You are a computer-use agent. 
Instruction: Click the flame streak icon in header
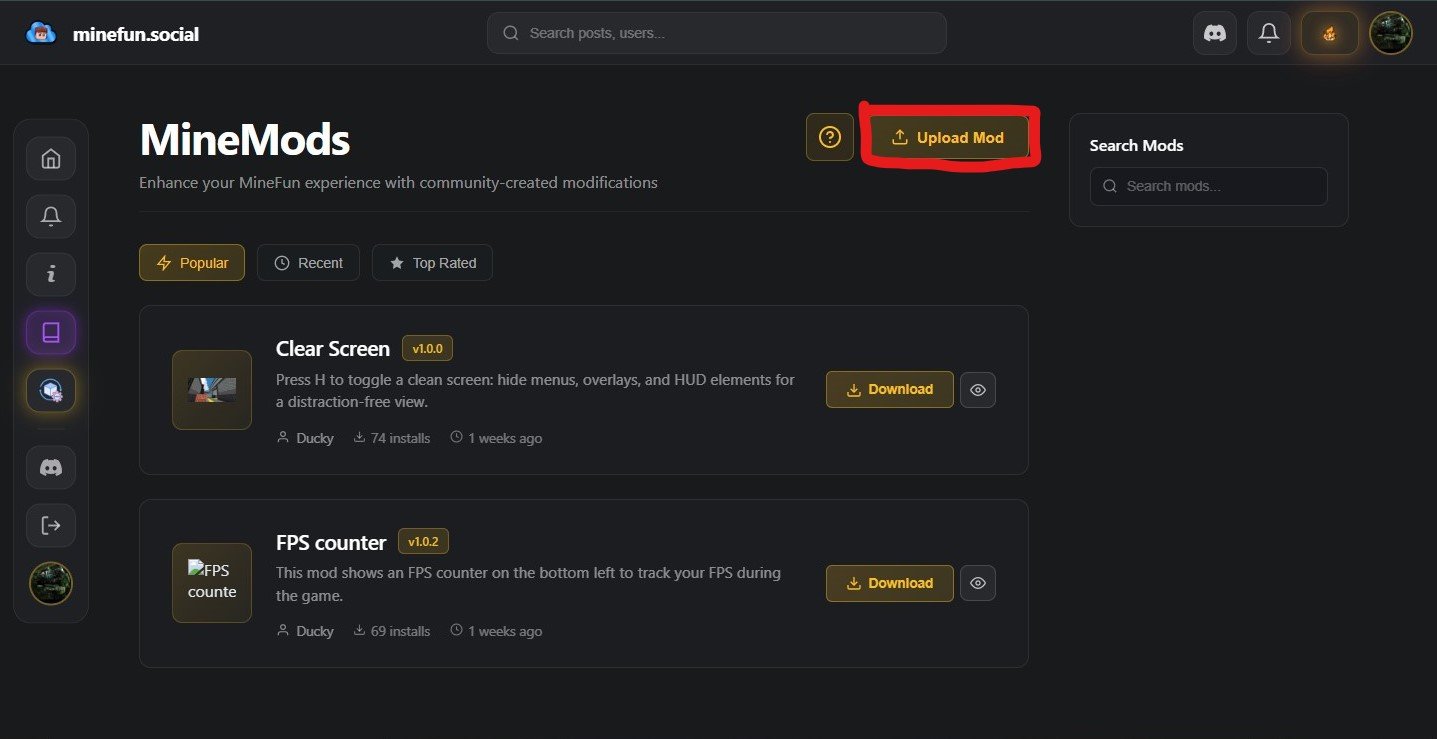pyautogui.click(x=1329, y=33)
